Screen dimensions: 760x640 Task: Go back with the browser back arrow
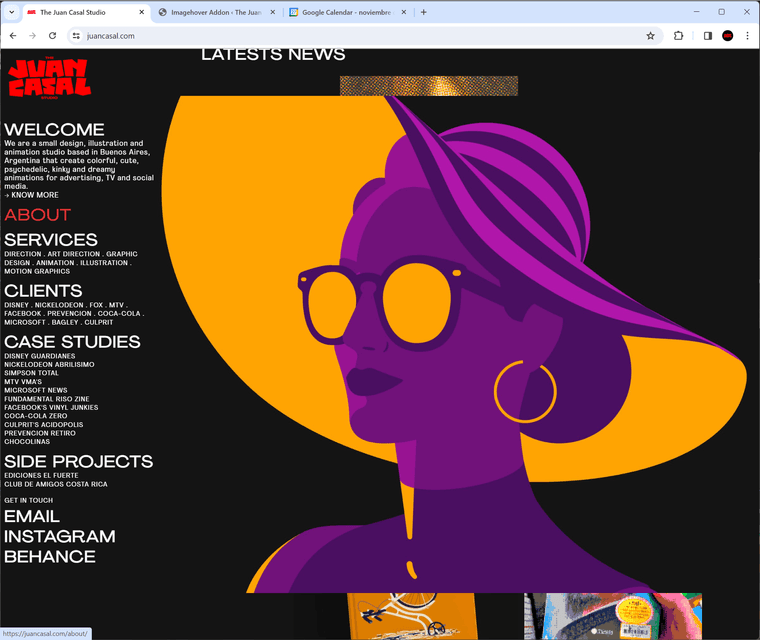pos(13,36)
